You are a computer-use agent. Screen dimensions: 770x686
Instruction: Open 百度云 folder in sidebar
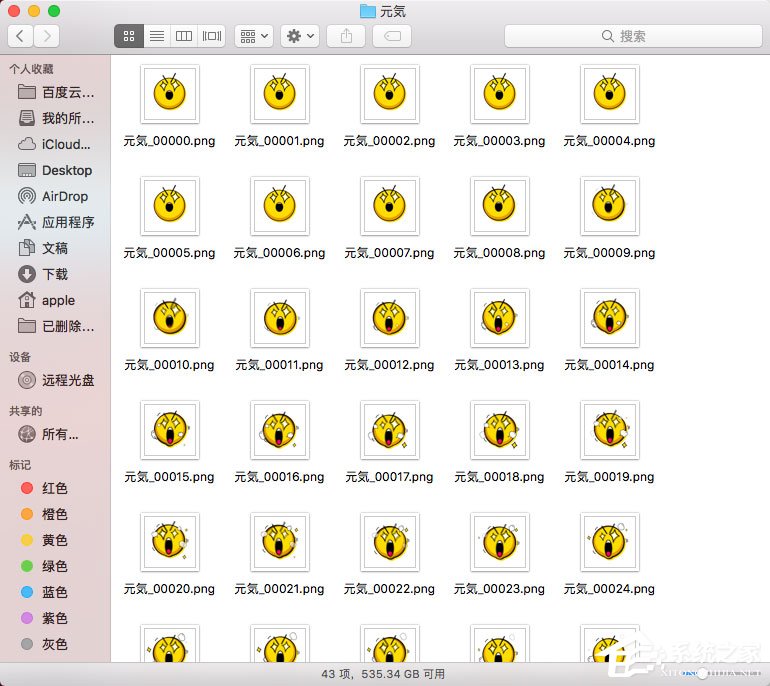tap(55, 92)
